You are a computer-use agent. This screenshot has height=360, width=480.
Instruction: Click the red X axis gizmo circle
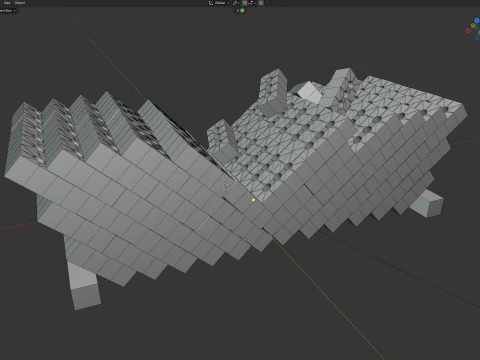(468, 31)
